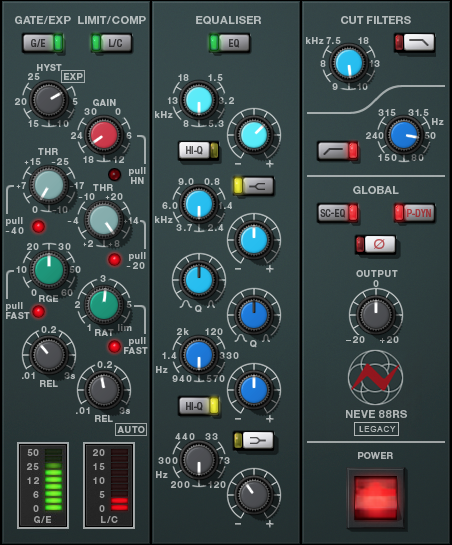Toggle the phase invert Ø switch
Viewport: 452px width, 545px height.
(375, 244)
